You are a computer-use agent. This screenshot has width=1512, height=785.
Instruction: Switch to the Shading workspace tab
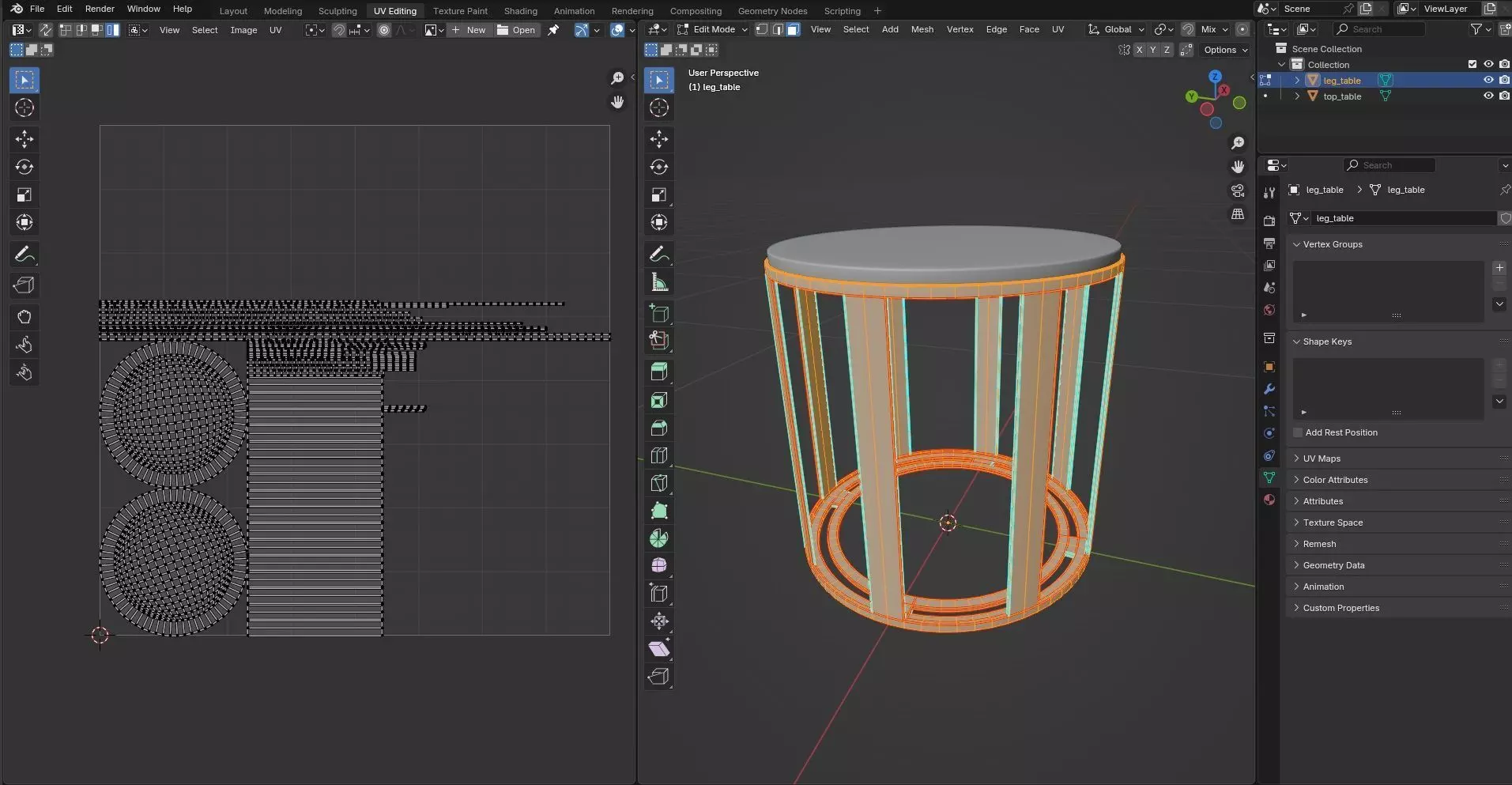[521, 11]
